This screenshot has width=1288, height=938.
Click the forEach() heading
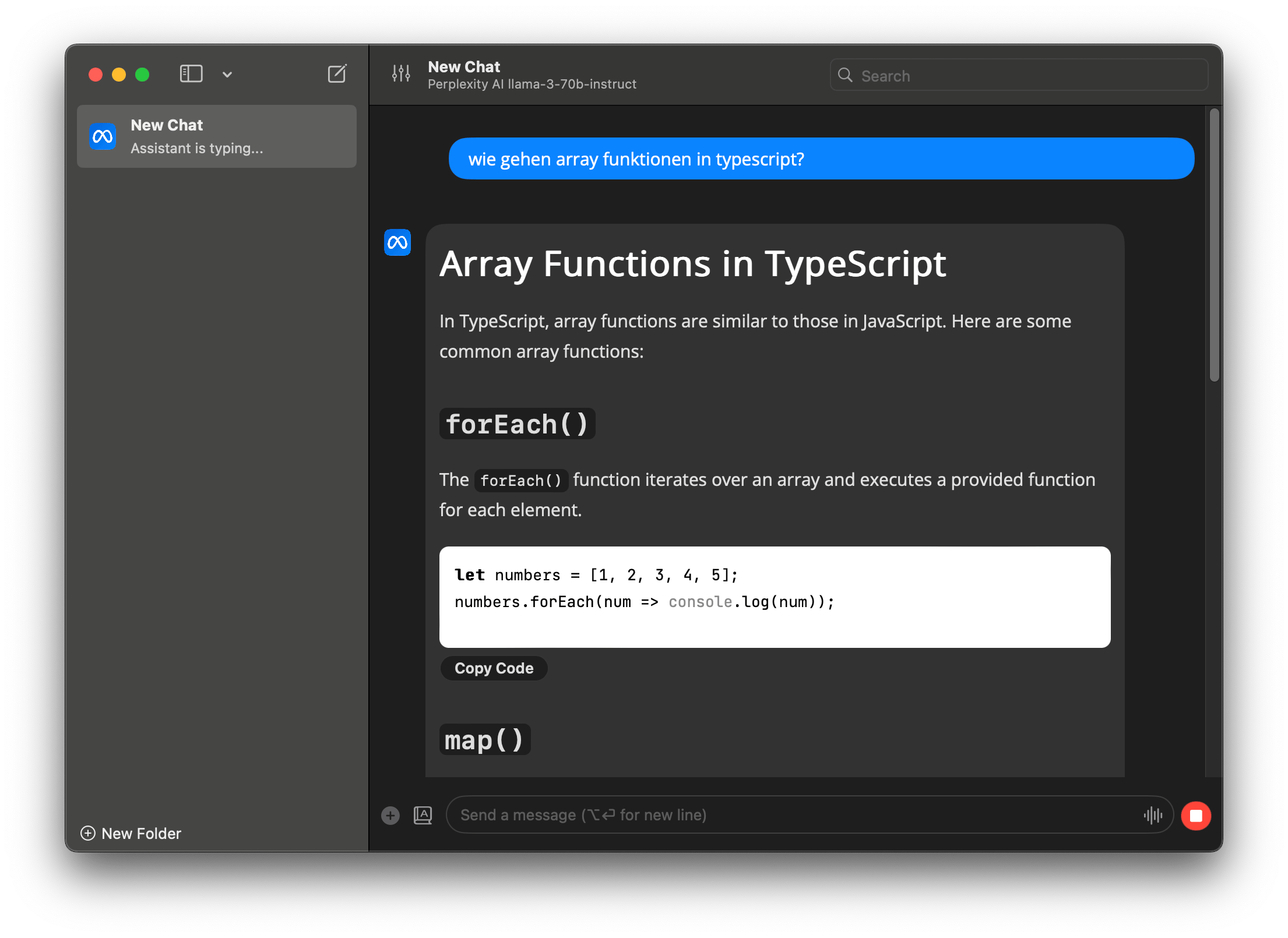[x=517, y=424]
